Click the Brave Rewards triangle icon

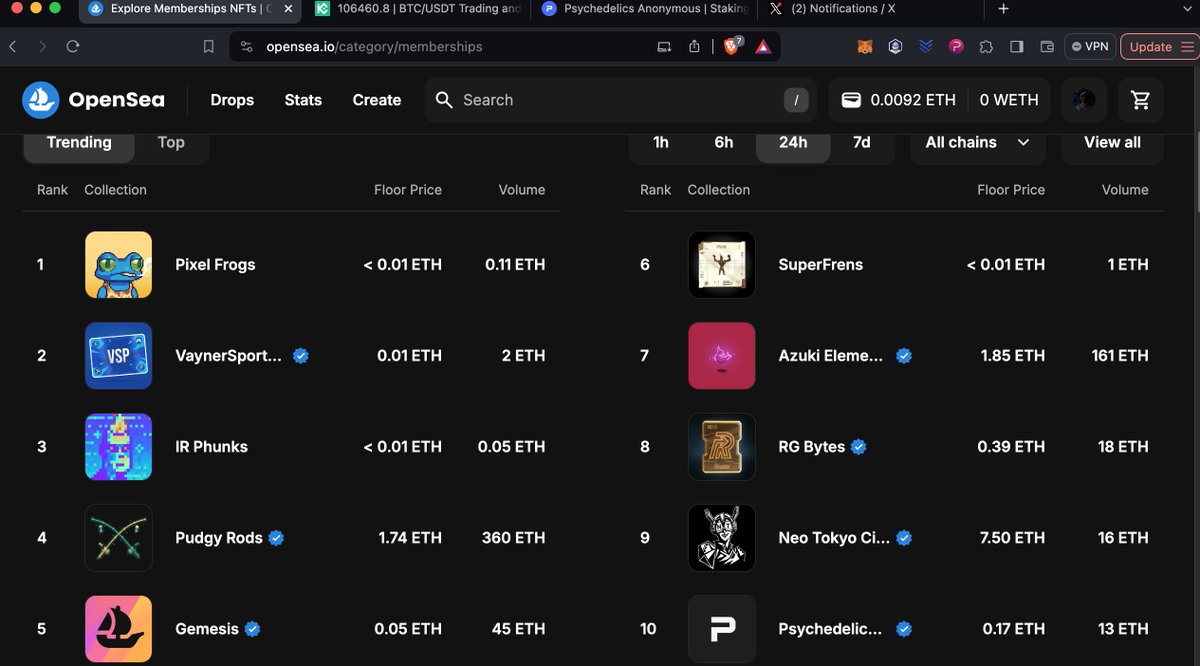pos(763,46)
